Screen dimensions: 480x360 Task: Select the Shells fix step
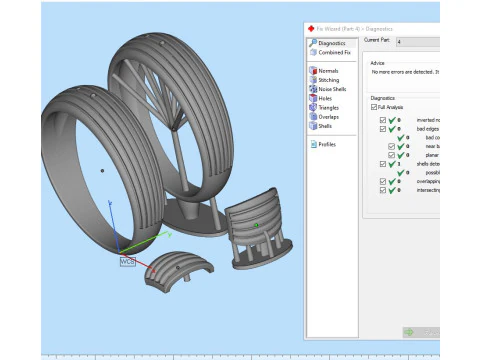[321, 126]
